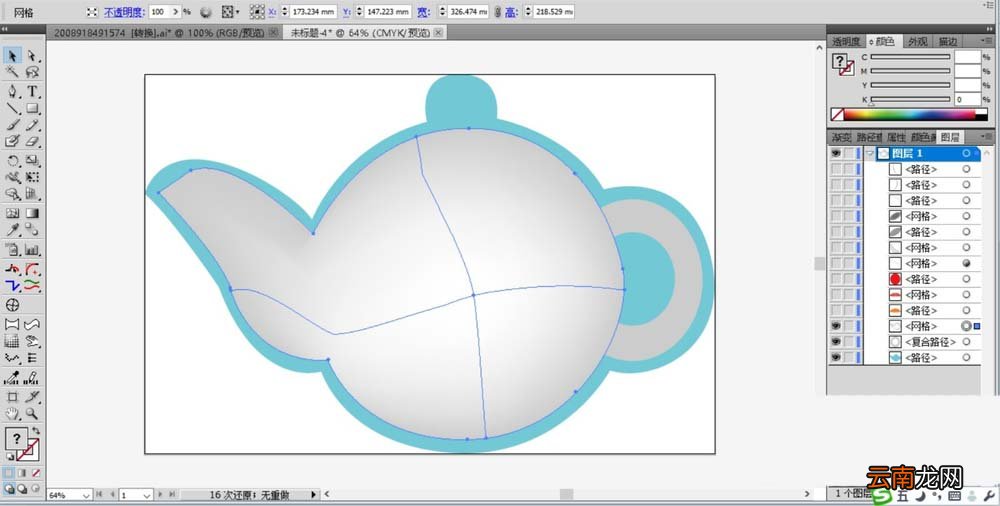Click the 宽 label link in the control bar
Image resolution: width=1000 pixels, height=506 pixels.
pos(423,12)
